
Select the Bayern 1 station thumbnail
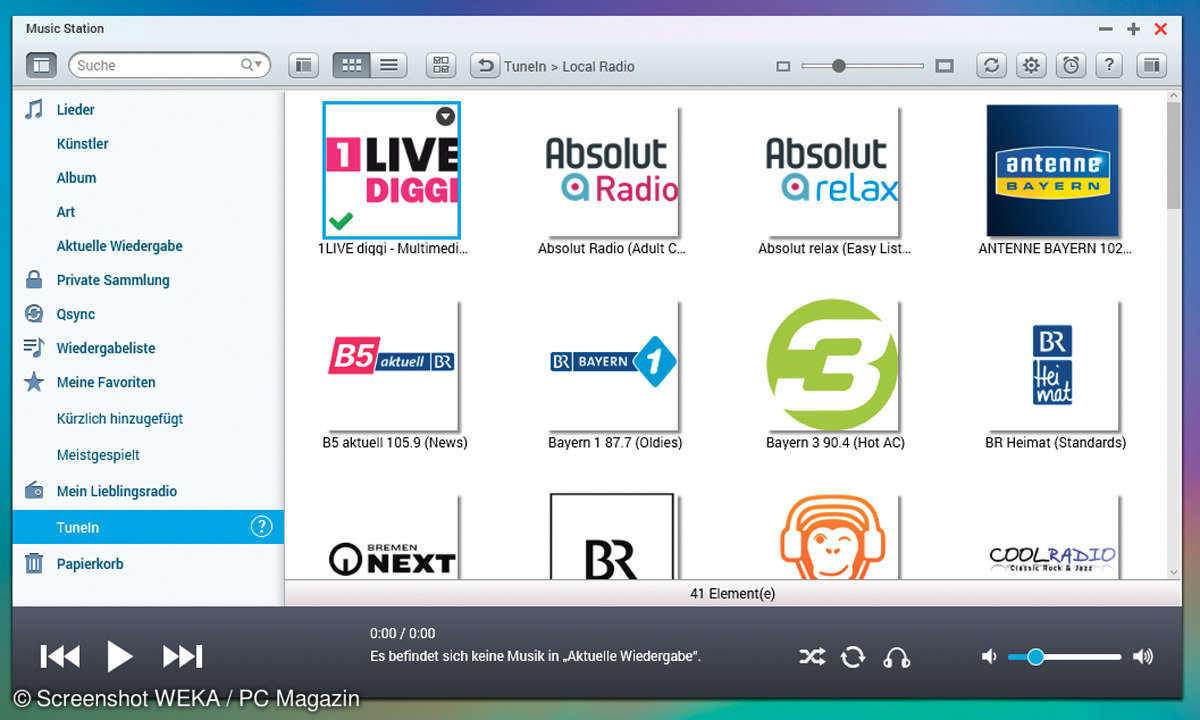(x=612, y=364)
